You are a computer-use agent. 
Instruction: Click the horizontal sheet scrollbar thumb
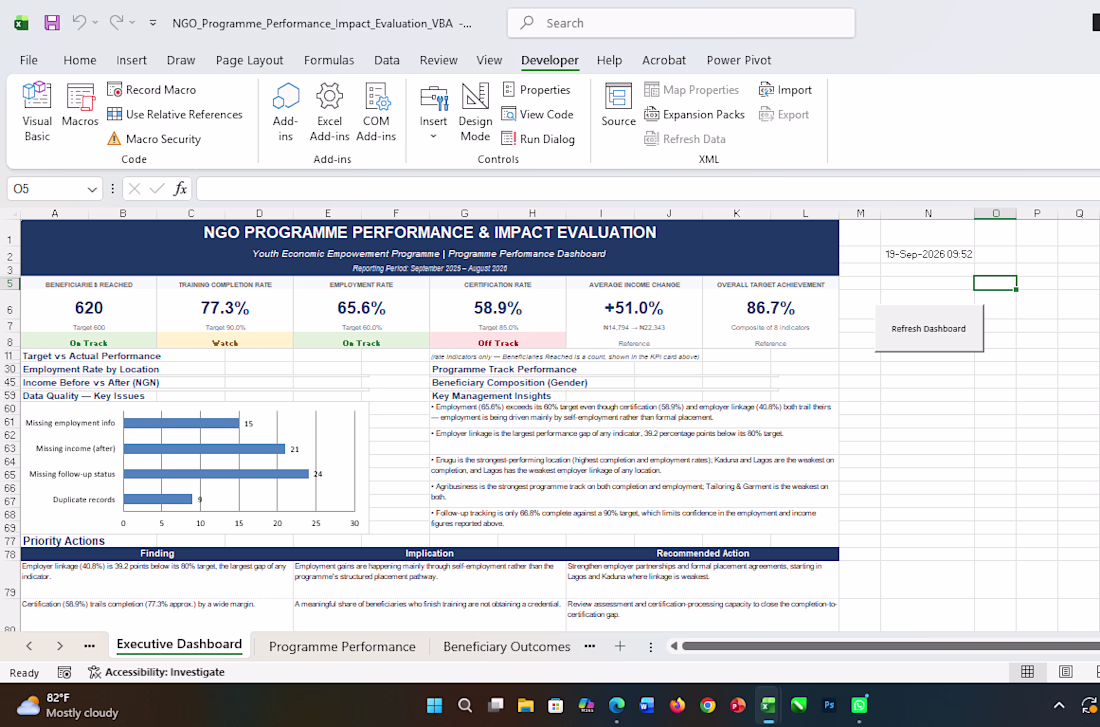(890, 646)
